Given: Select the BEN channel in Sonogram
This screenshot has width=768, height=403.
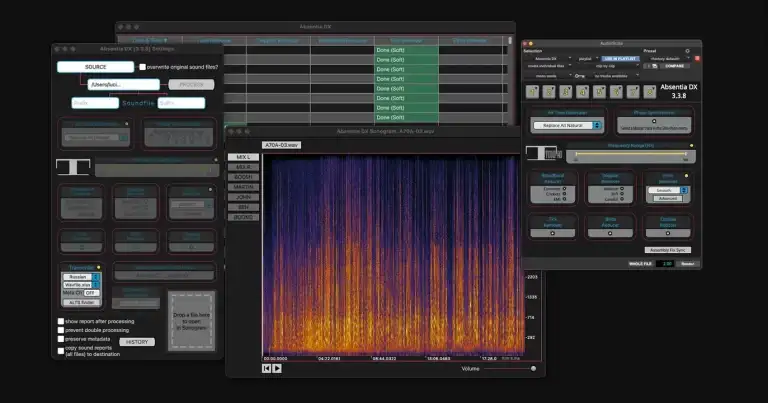Looking at the screenshot, I should tap(243, 207).
